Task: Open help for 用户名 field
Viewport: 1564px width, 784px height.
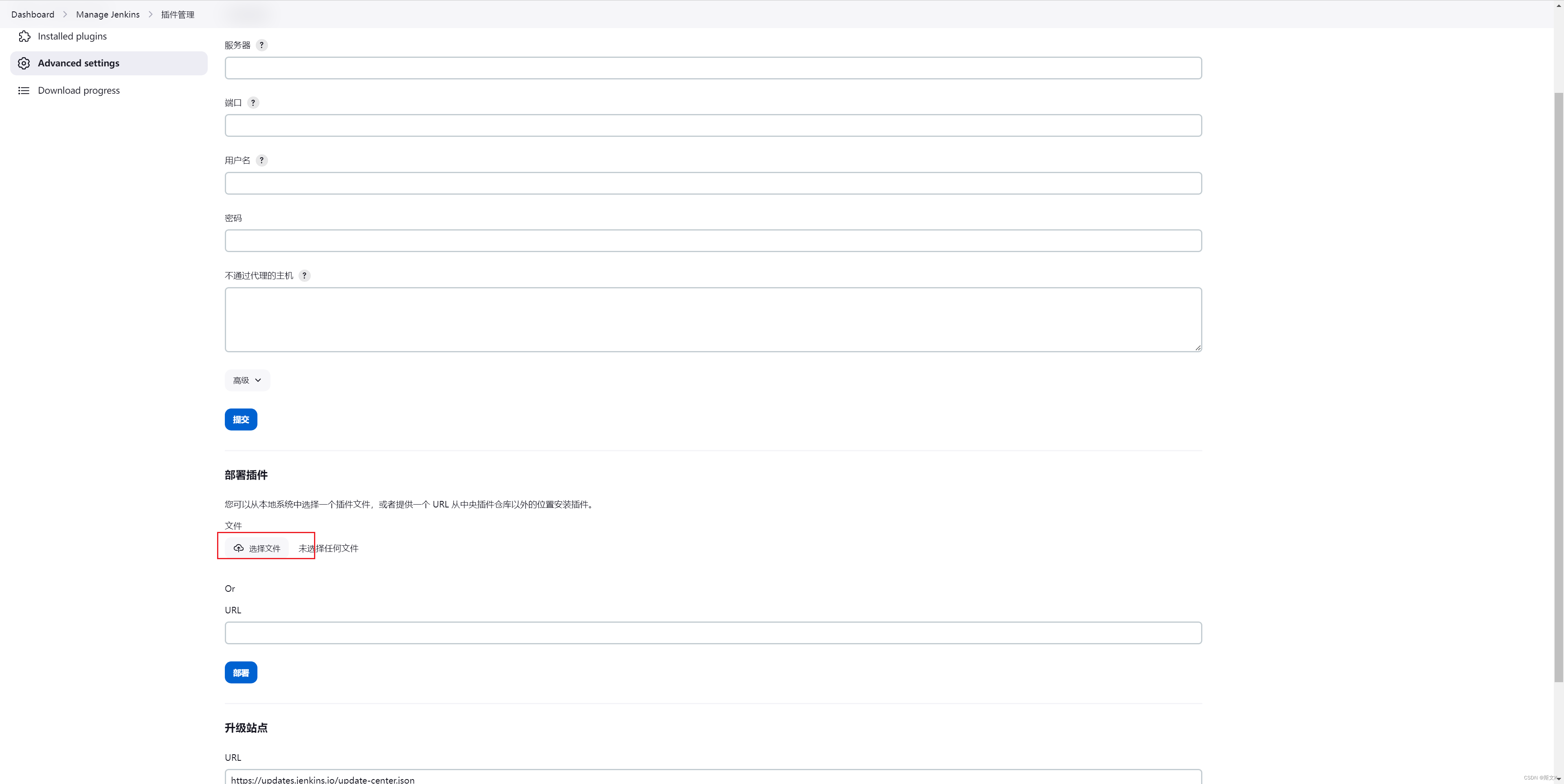Action: click(x=261, y=160)
